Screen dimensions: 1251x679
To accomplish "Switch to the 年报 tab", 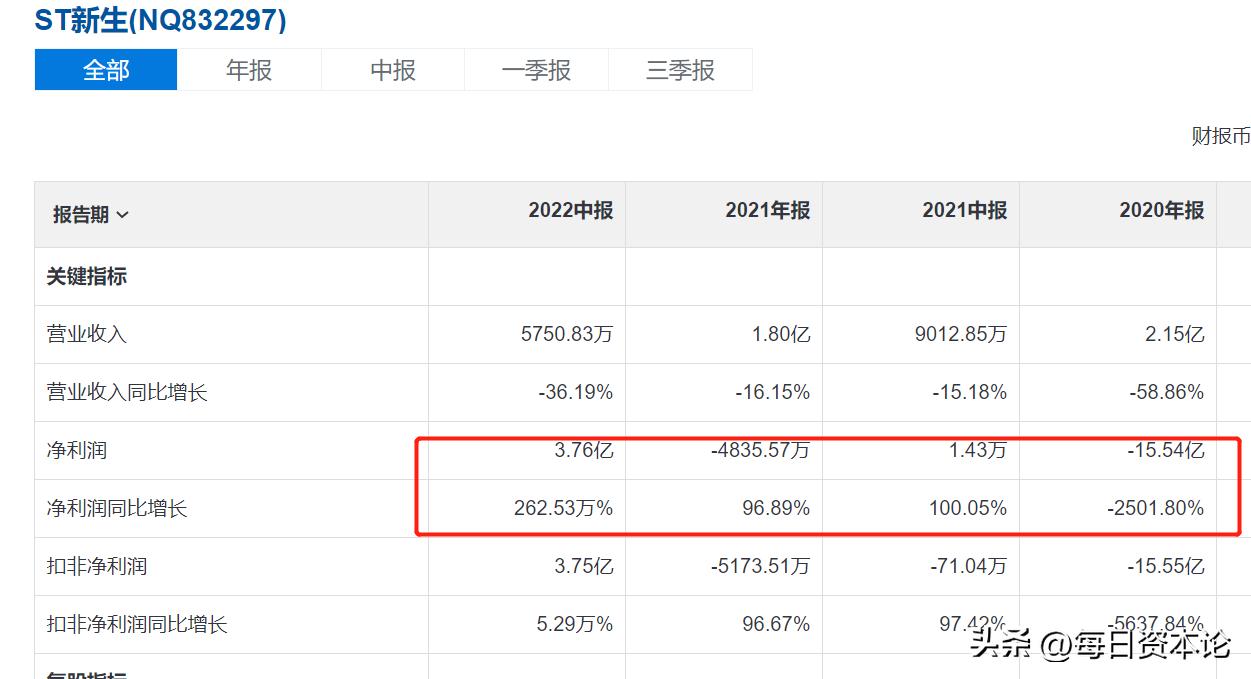I will (x=249, y=70).
